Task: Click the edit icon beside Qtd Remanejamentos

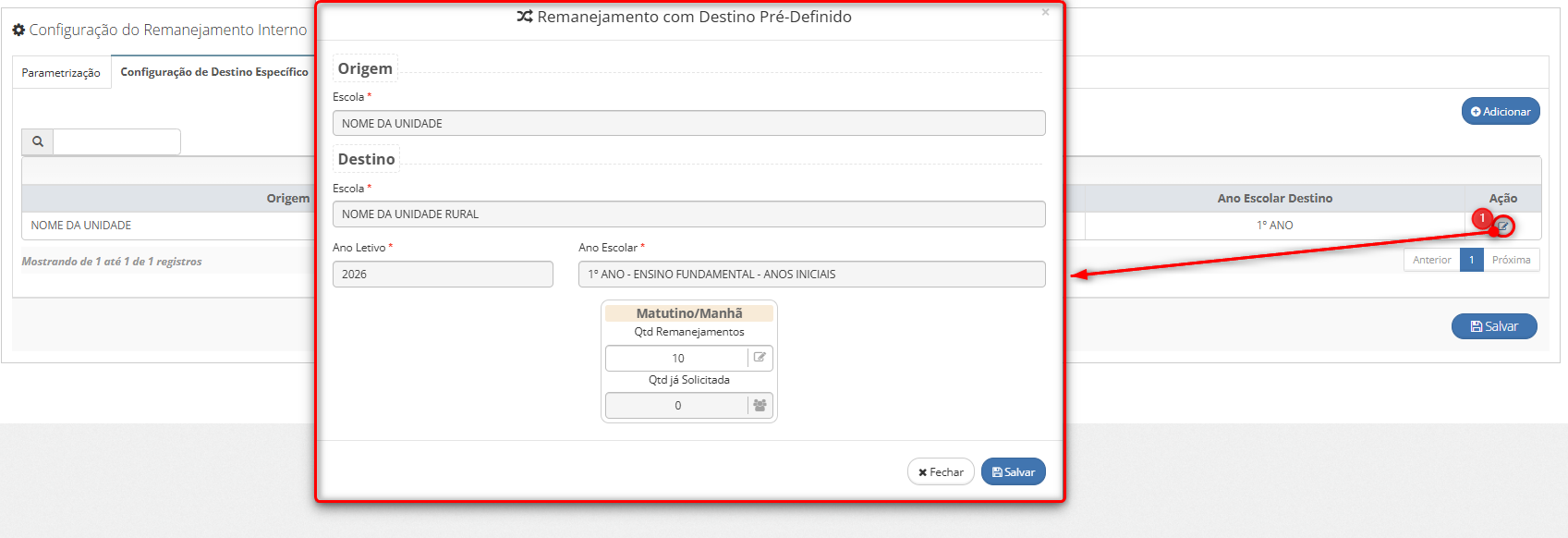Action: coord(760,358)
